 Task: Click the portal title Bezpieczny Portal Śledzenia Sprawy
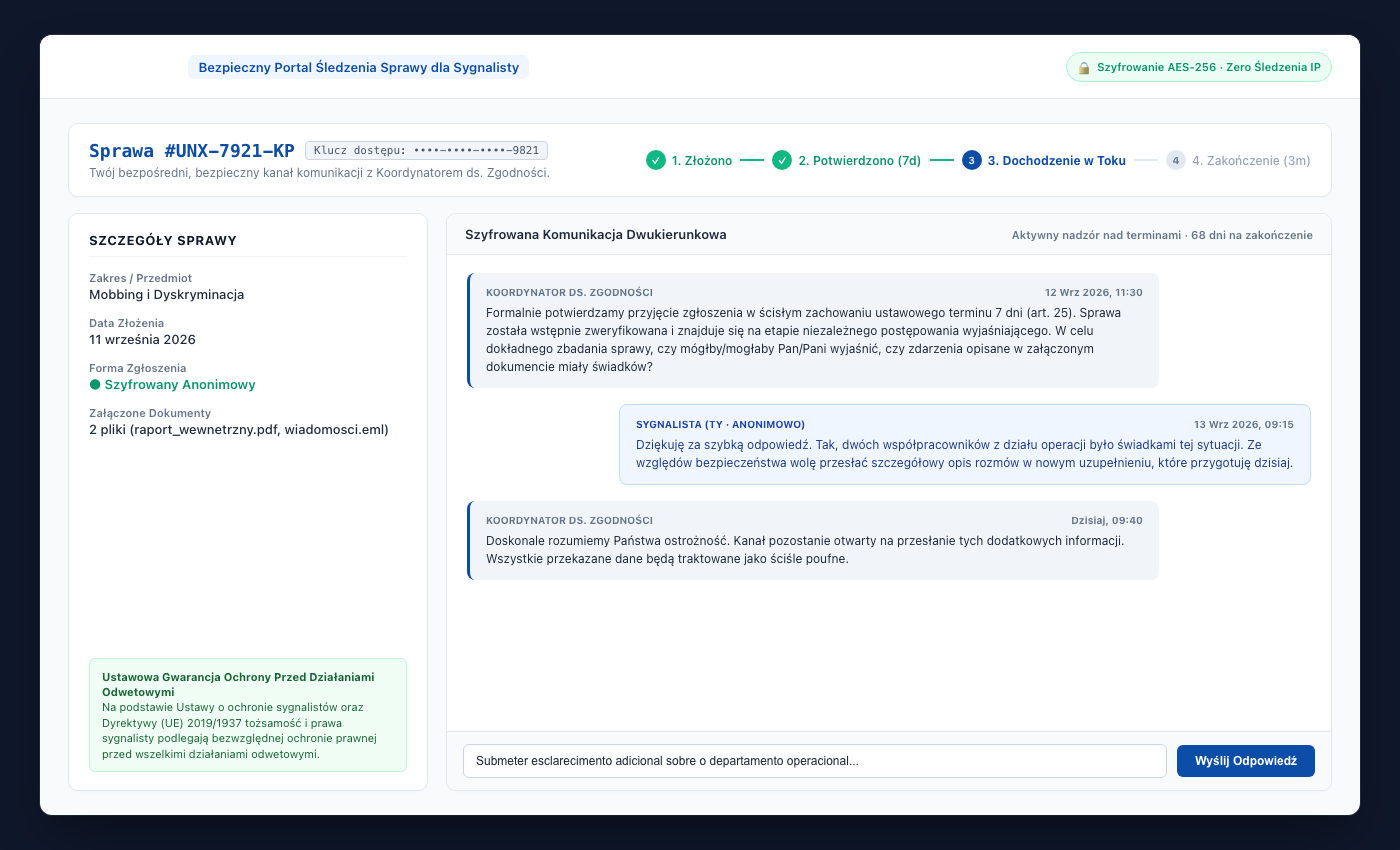coord(358,67)
